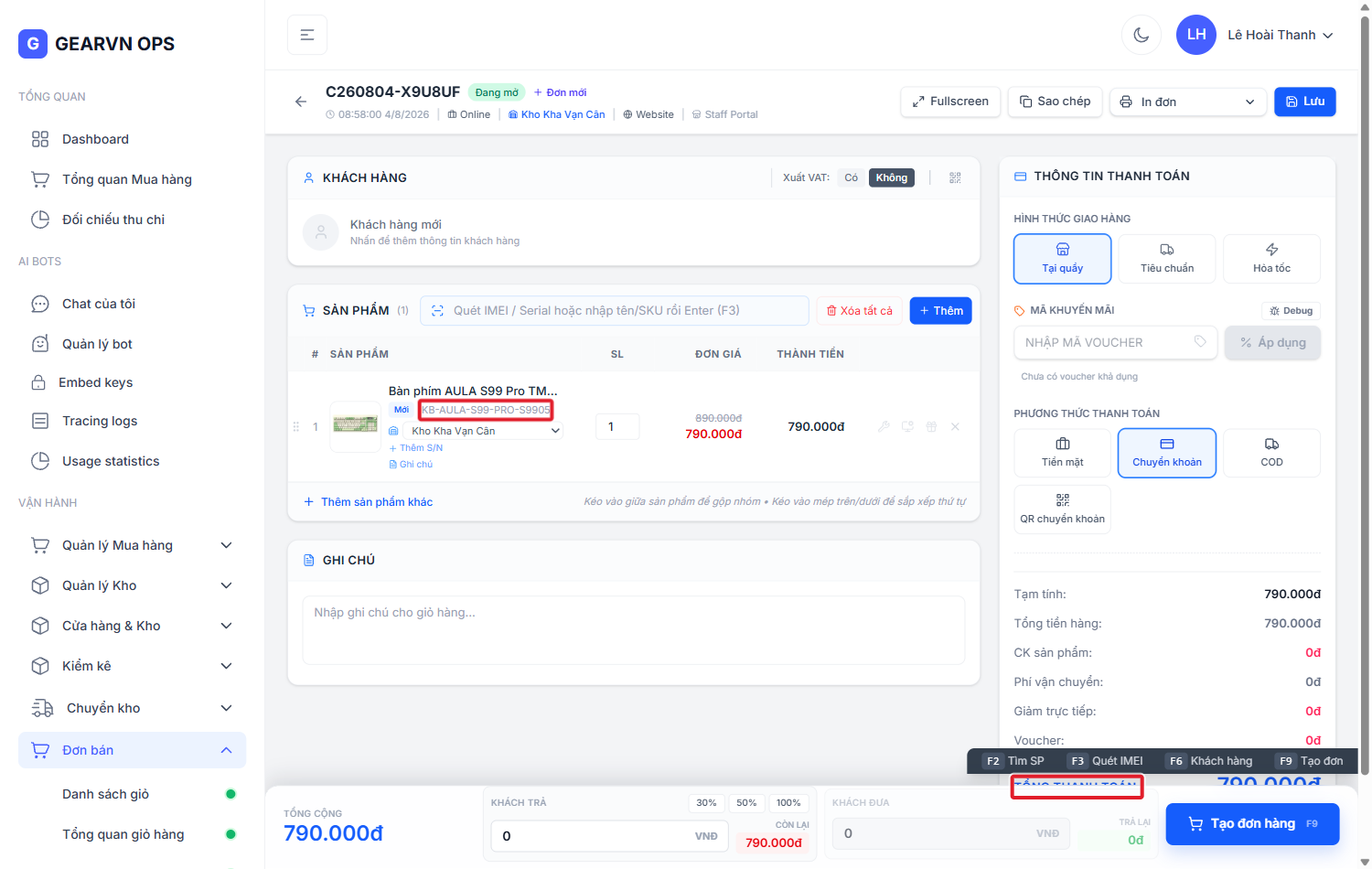The width and height of the screenshot is (1372, 869).
Task: Open the In đơn print dropdown
Action: [1188, 102]
